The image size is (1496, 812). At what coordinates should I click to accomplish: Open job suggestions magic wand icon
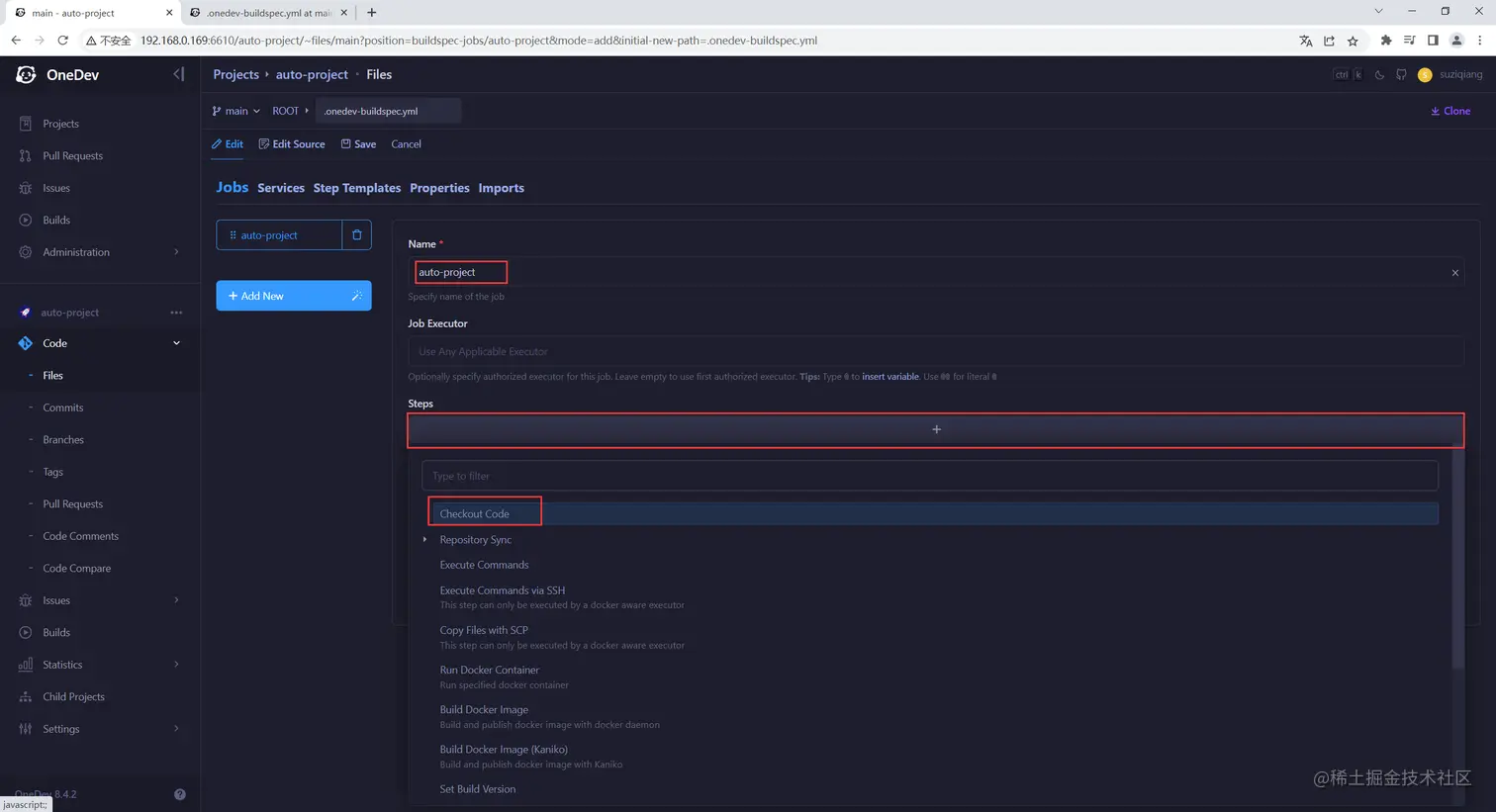tap(357, 296)
